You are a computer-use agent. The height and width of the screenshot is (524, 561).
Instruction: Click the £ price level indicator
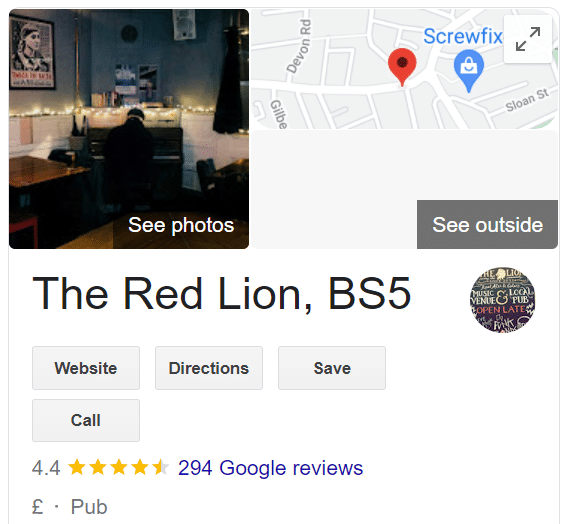click(x=38, y=507)
